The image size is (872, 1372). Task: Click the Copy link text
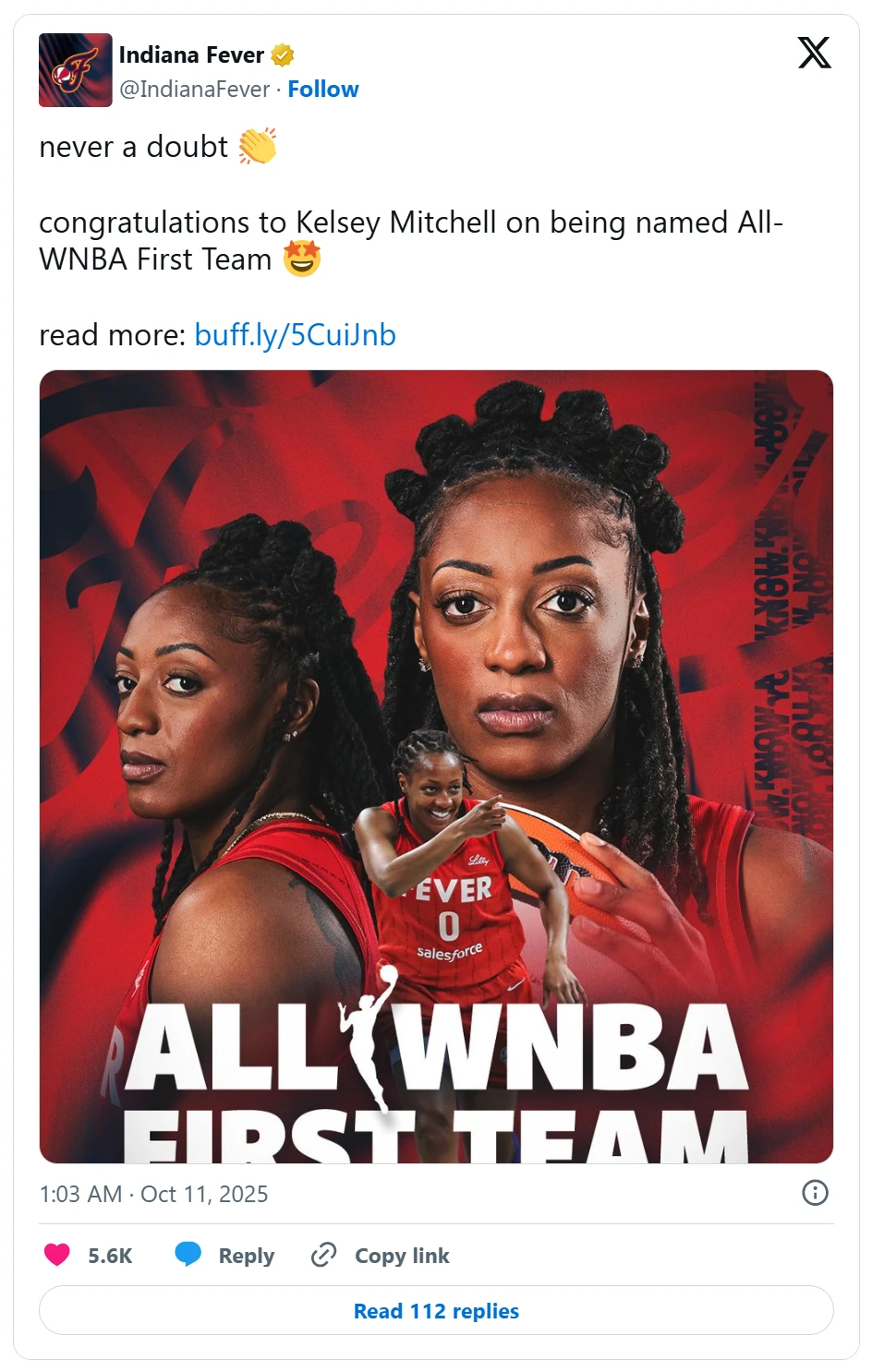[402, 1256]
